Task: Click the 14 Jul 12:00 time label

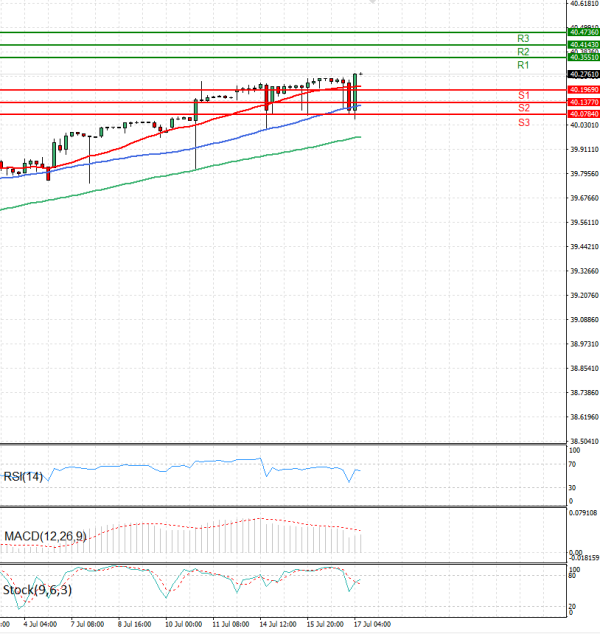Action: pos(278,624)
